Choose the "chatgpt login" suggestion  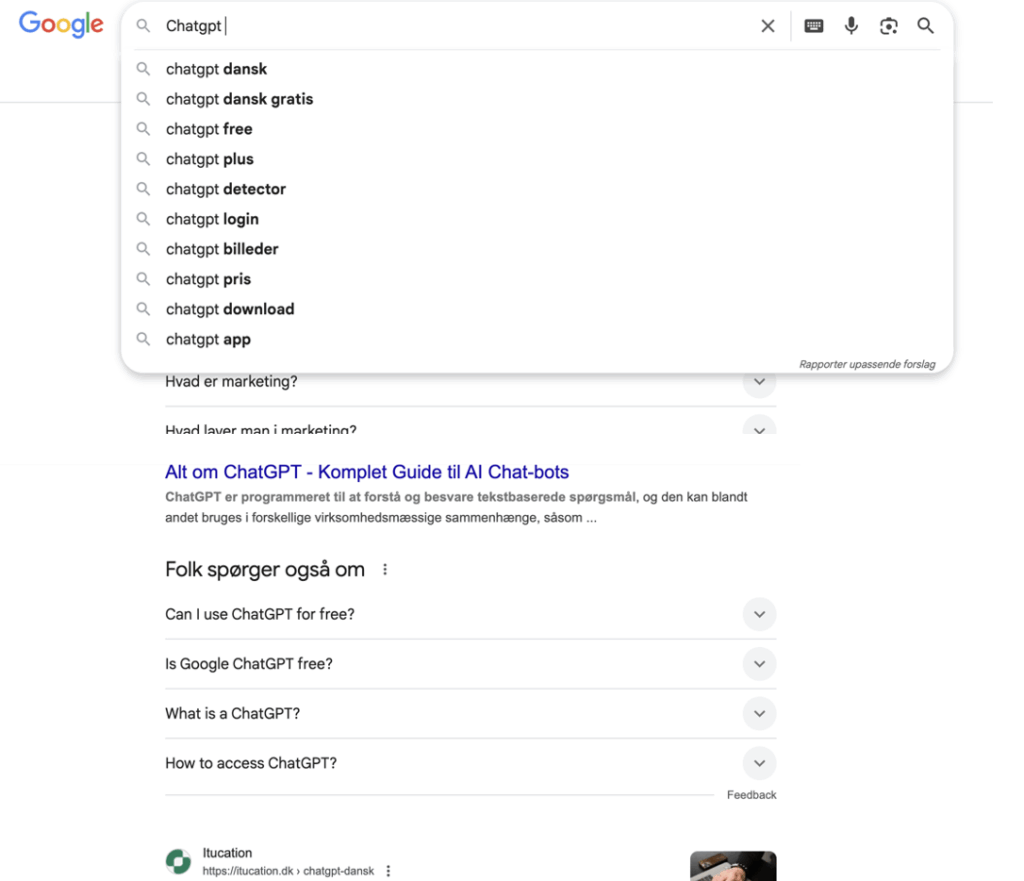(x=212, y=219)
